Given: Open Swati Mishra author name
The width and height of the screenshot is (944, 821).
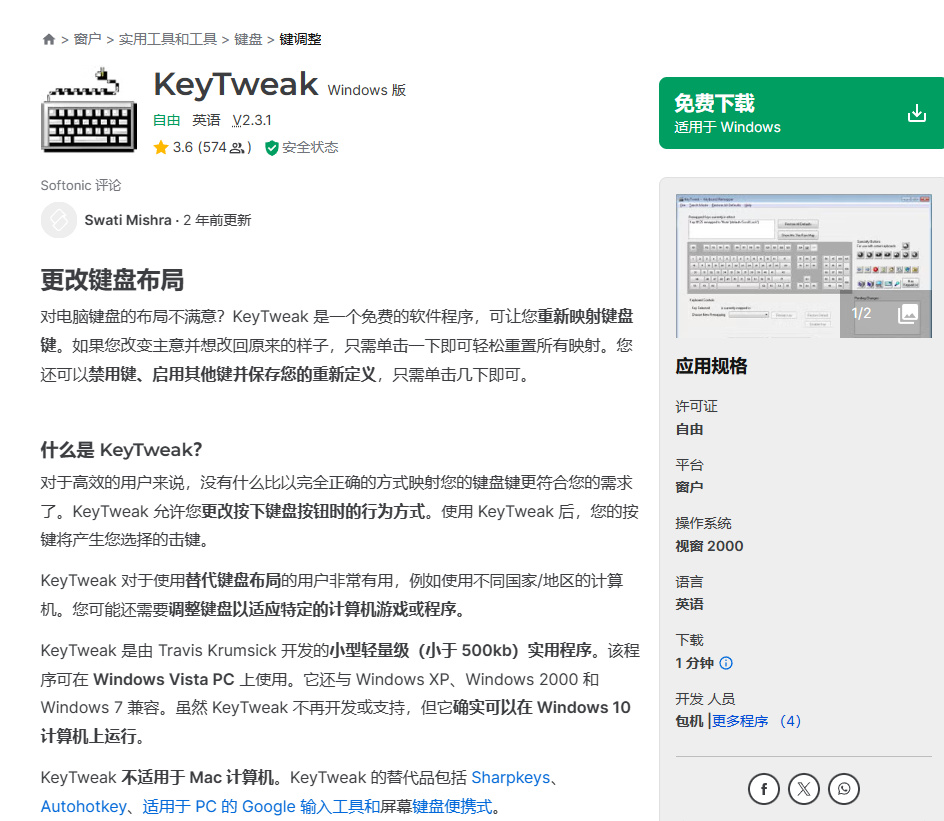Looking at the screenshot, I should [128, 220].
